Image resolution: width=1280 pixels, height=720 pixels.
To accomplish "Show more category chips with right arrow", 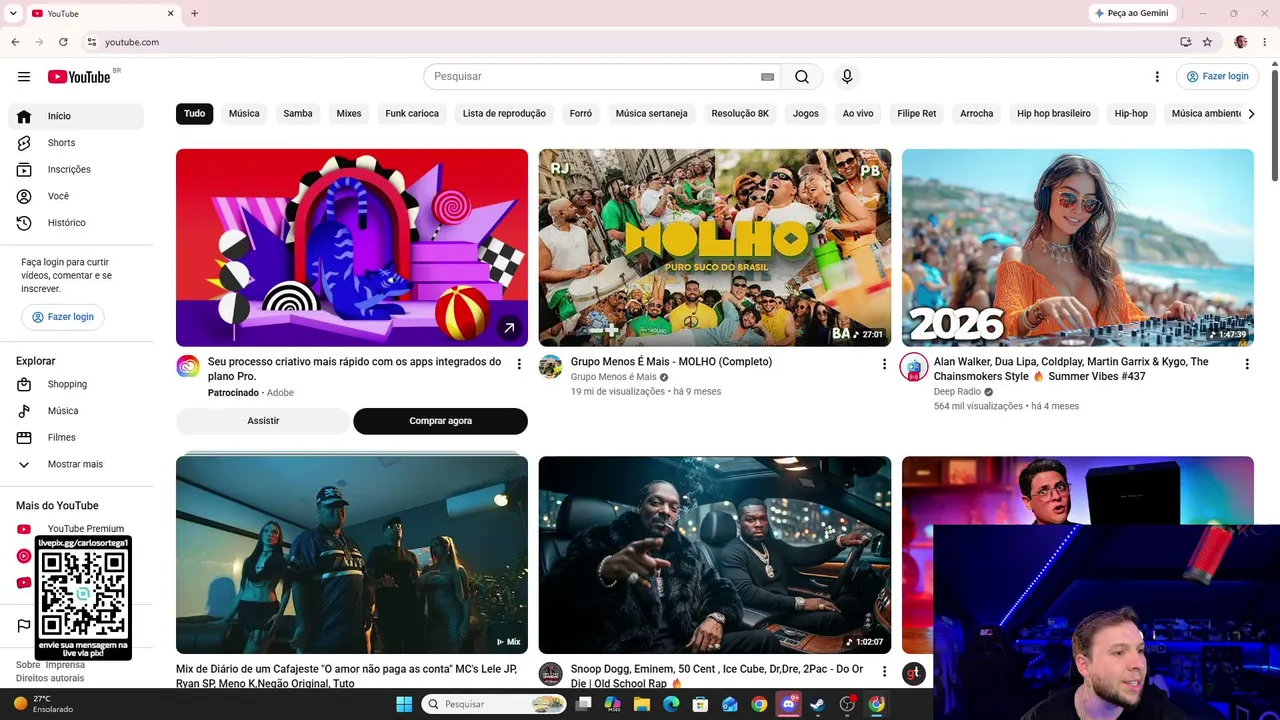I will click(1251, 114).
